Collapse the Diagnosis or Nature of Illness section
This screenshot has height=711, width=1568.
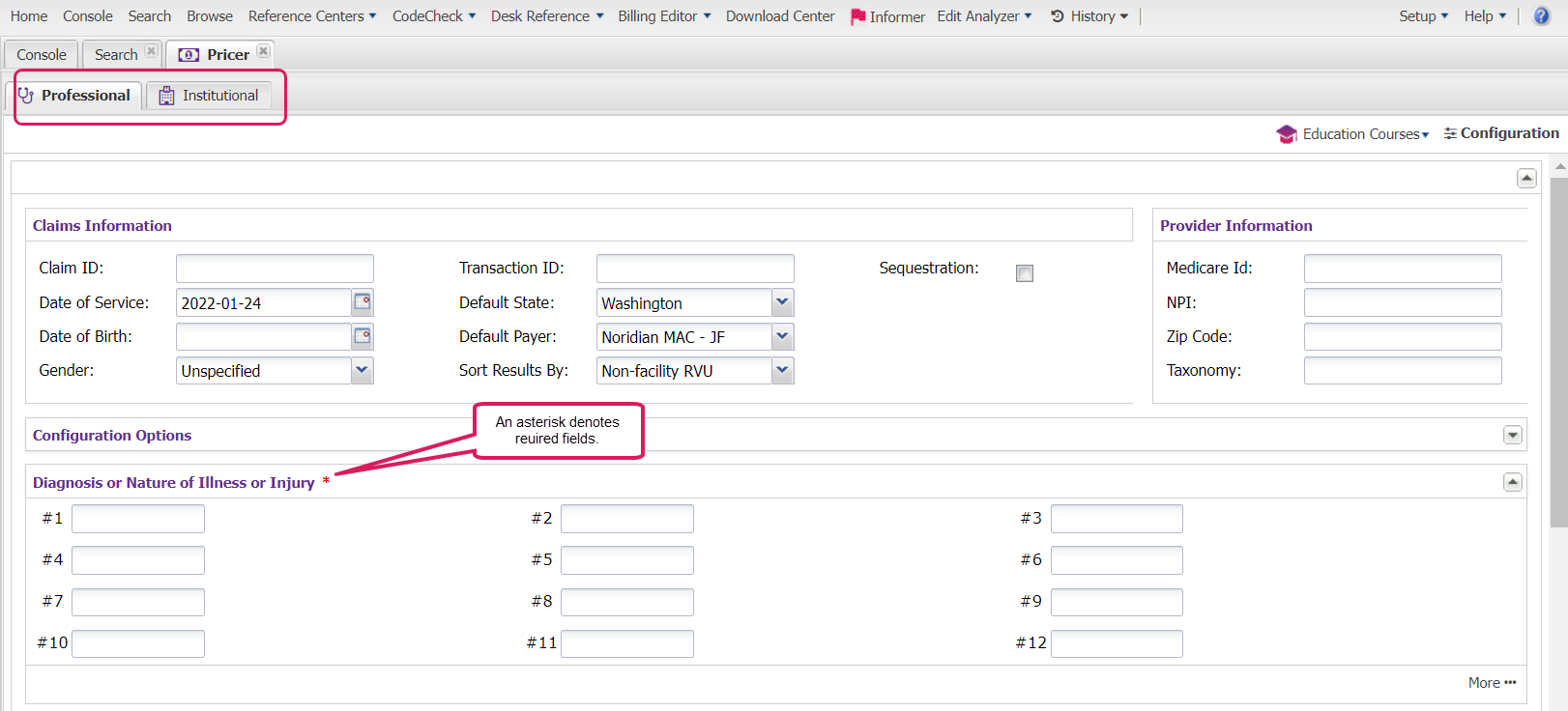[1513, 482]
